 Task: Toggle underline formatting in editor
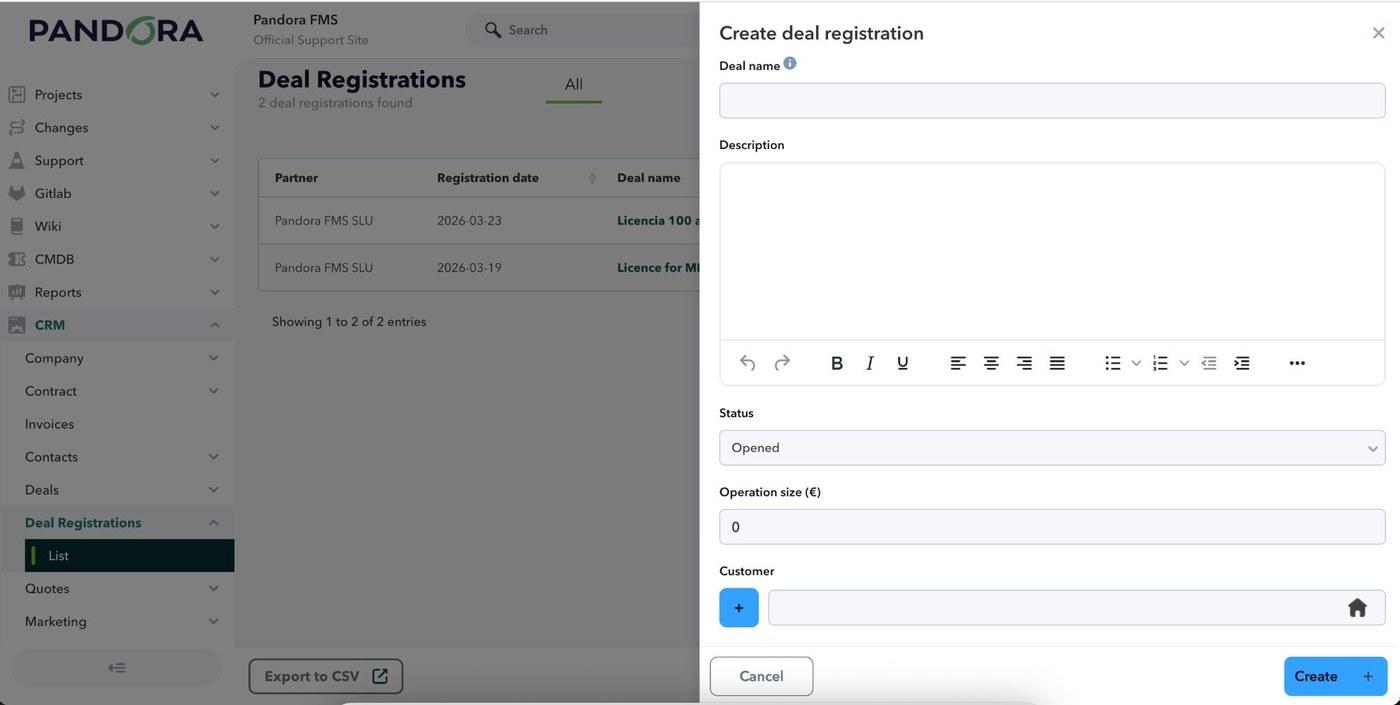coord(902,363)
